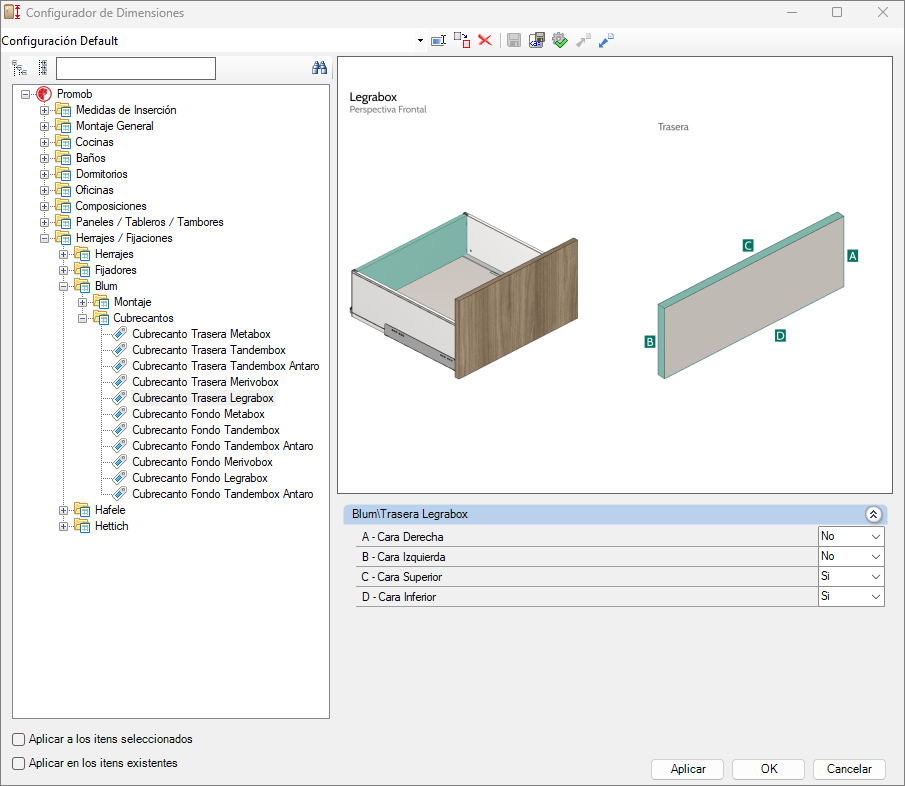Click the save-as icon in toolbar
This screenshot has height=786, width=905.
click(x=537, y=40)
